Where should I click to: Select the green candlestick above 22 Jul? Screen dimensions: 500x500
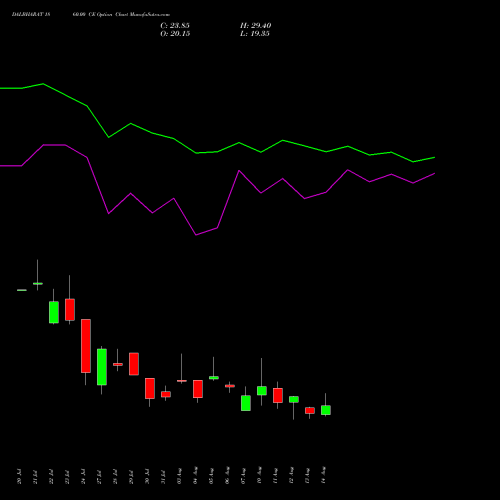click(x=54, y=312)
